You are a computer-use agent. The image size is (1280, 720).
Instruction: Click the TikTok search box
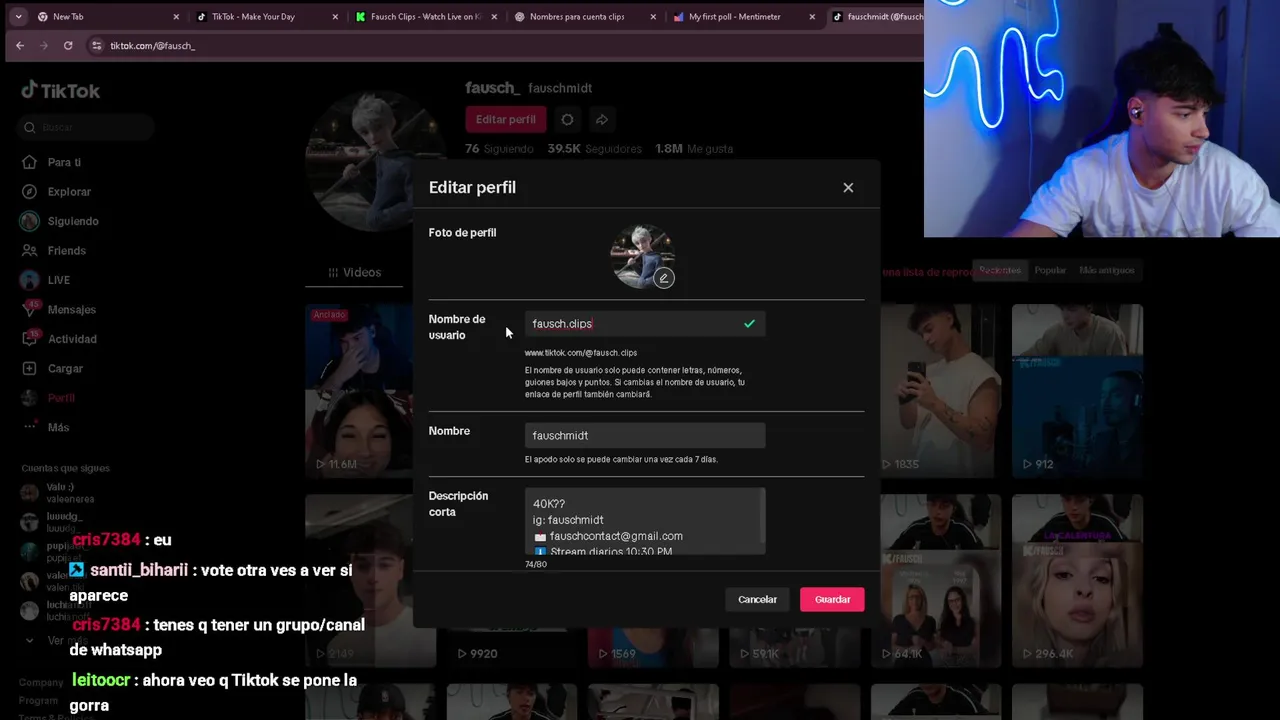tap(85, 127)
